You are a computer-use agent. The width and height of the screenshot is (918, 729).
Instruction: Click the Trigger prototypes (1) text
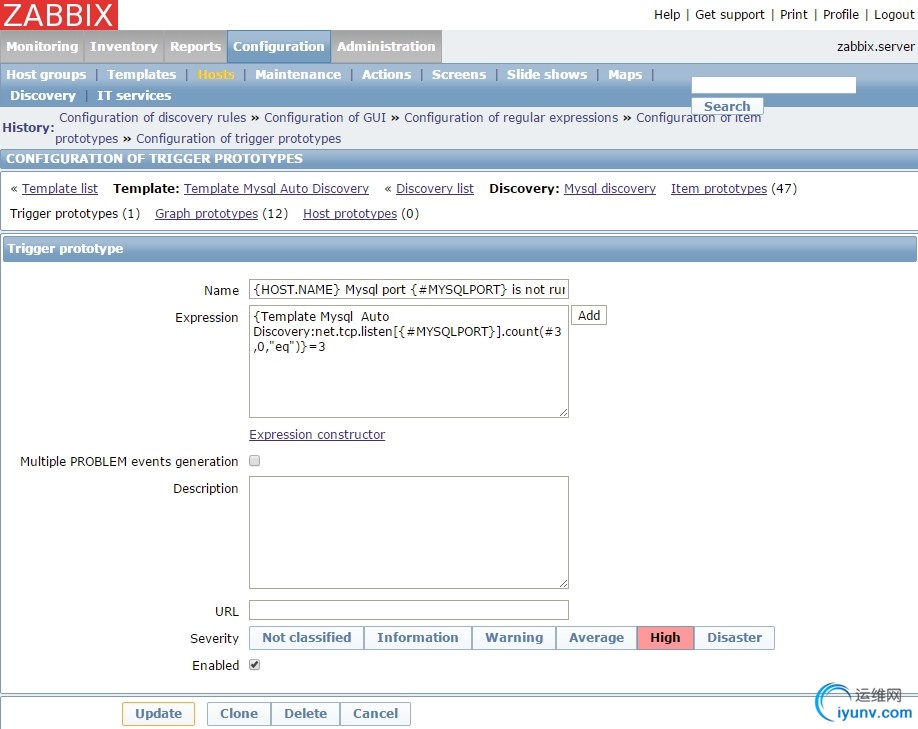(x=75, y=214)
